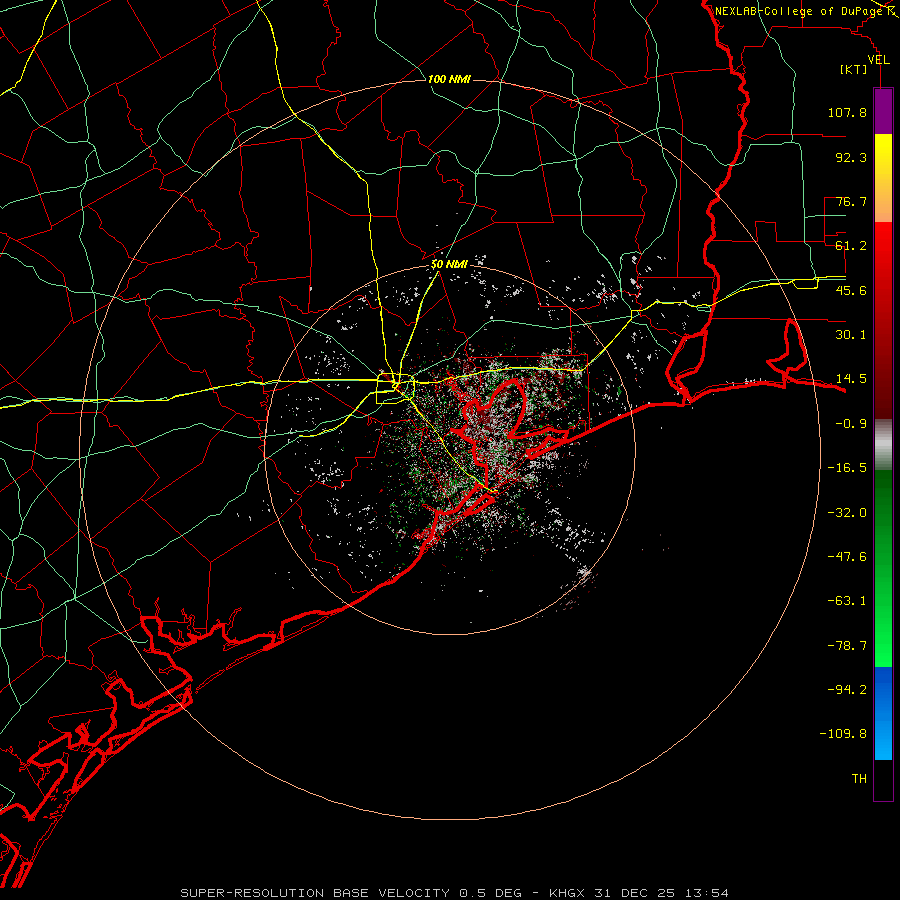Select the 61.2 velocity scale value

[851, 246]
